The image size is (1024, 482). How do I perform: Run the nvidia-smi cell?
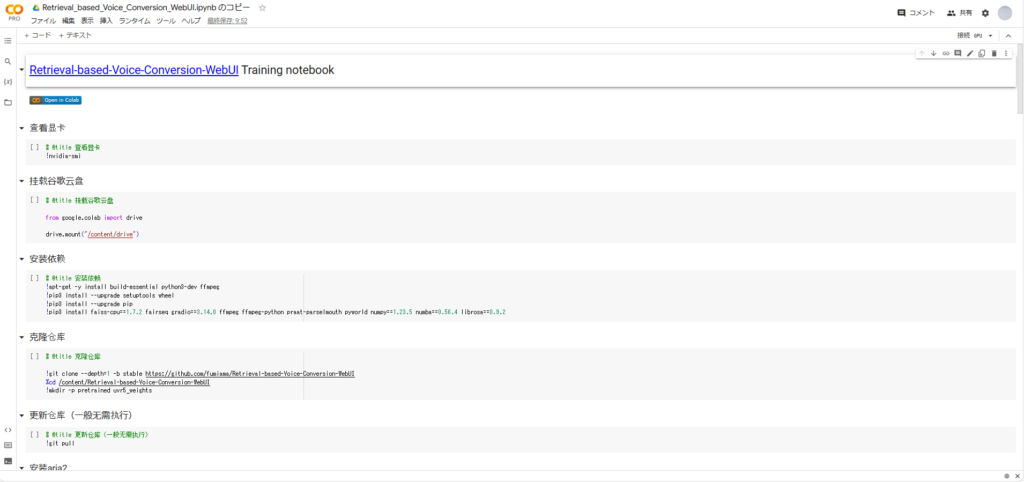pyautogui.click(x=35, y=148)
